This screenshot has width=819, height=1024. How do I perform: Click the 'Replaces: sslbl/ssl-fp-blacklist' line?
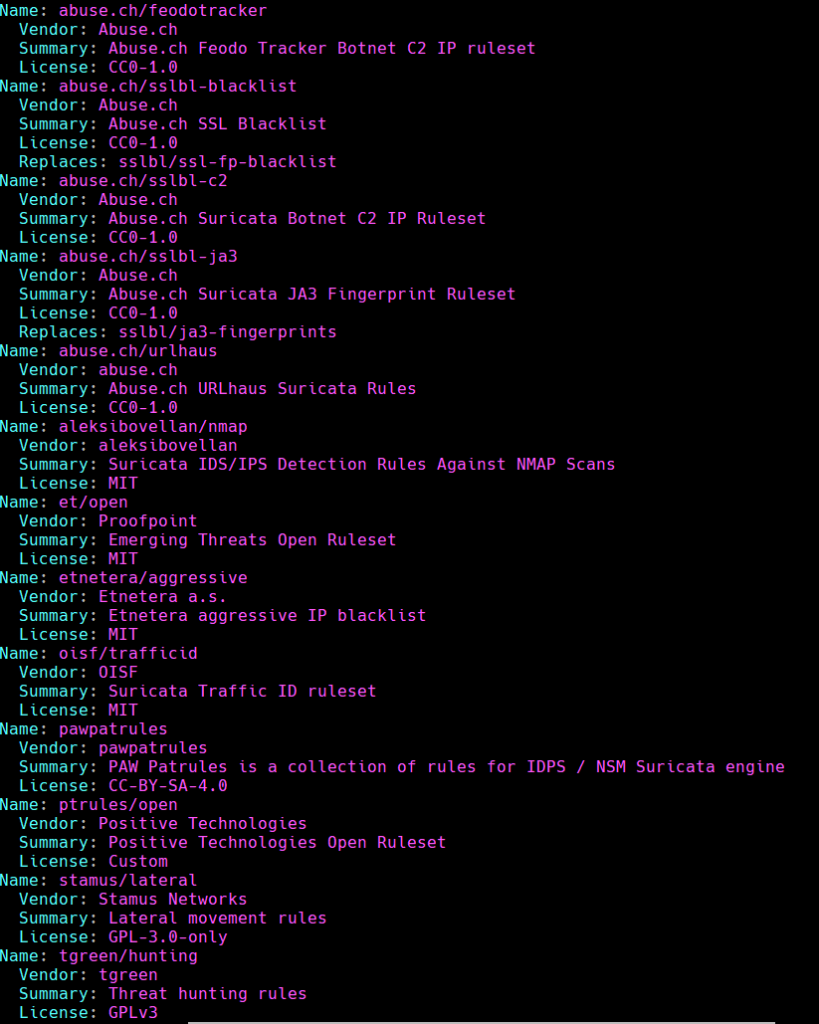pos(177,161)
